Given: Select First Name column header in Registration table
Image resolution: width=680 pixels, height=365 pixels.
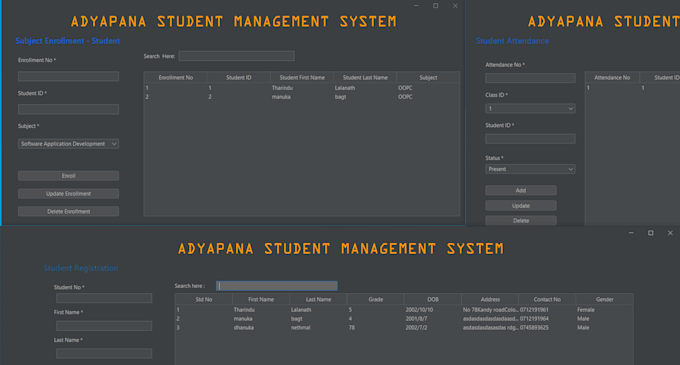Looking at the screenshot, I should click(261, 299).
